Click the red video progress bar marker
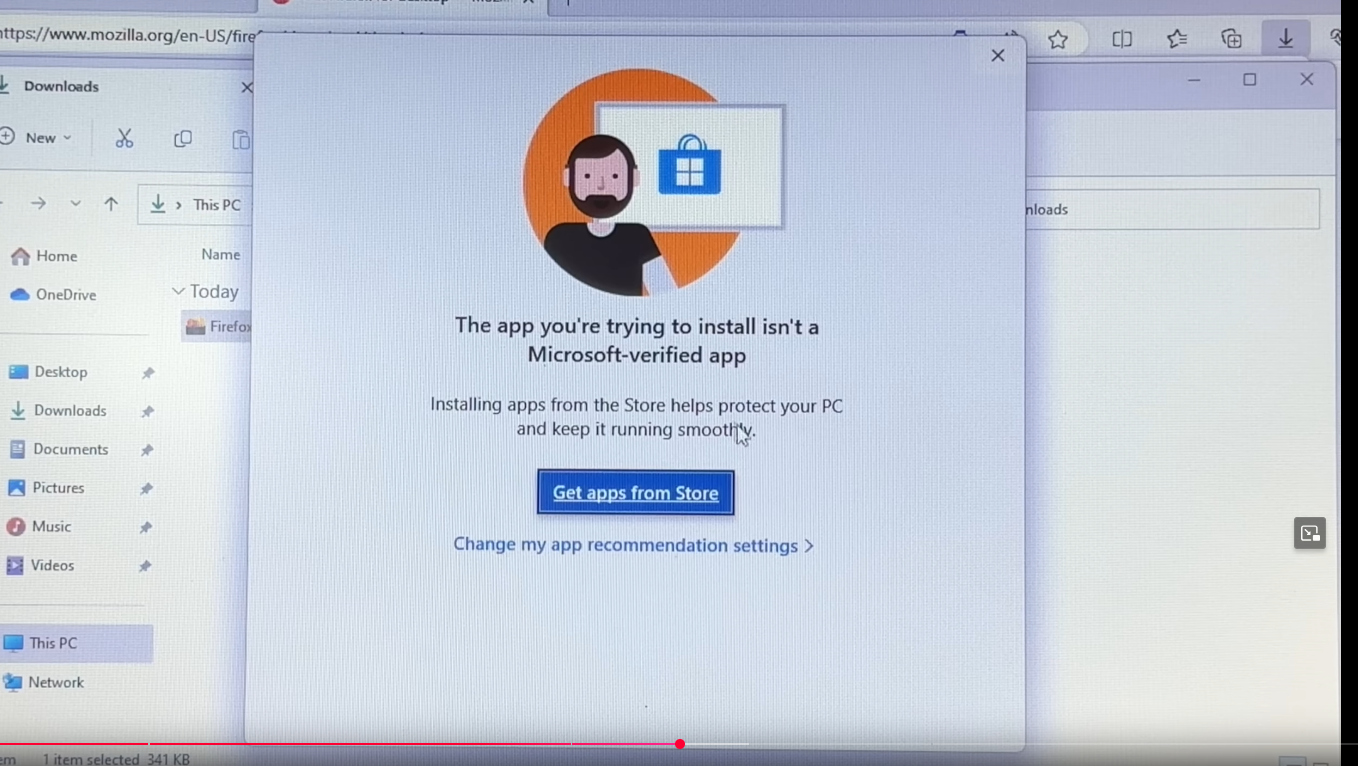 click(x=680, y=744)
